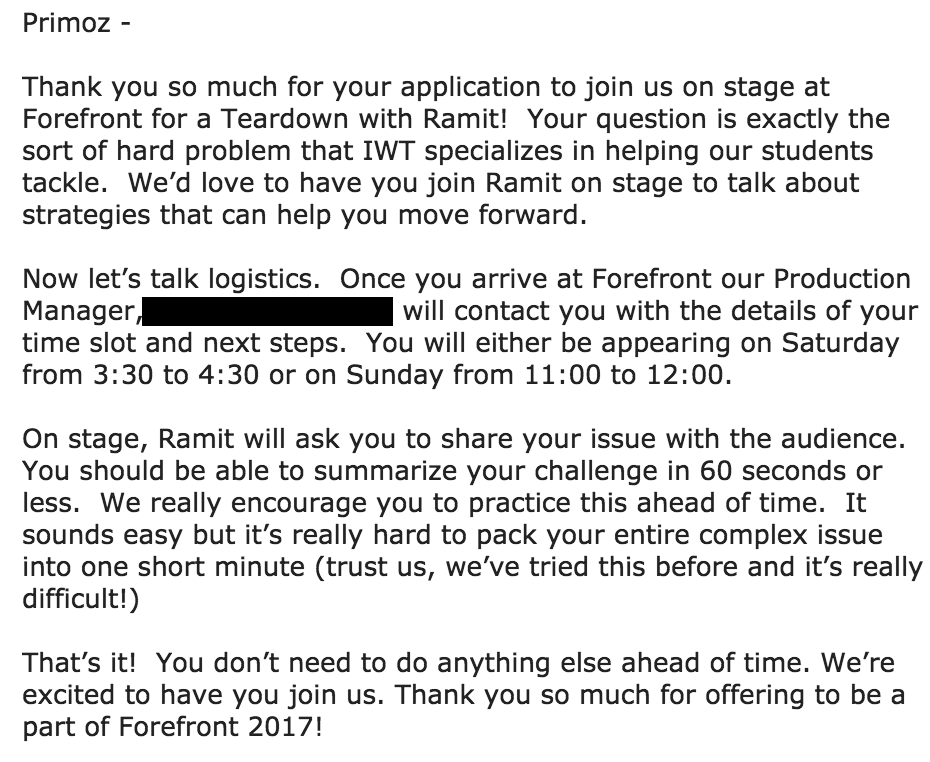Click the phrase "On stage, Ramit"

pyautogui.click(x=129, y=439)
